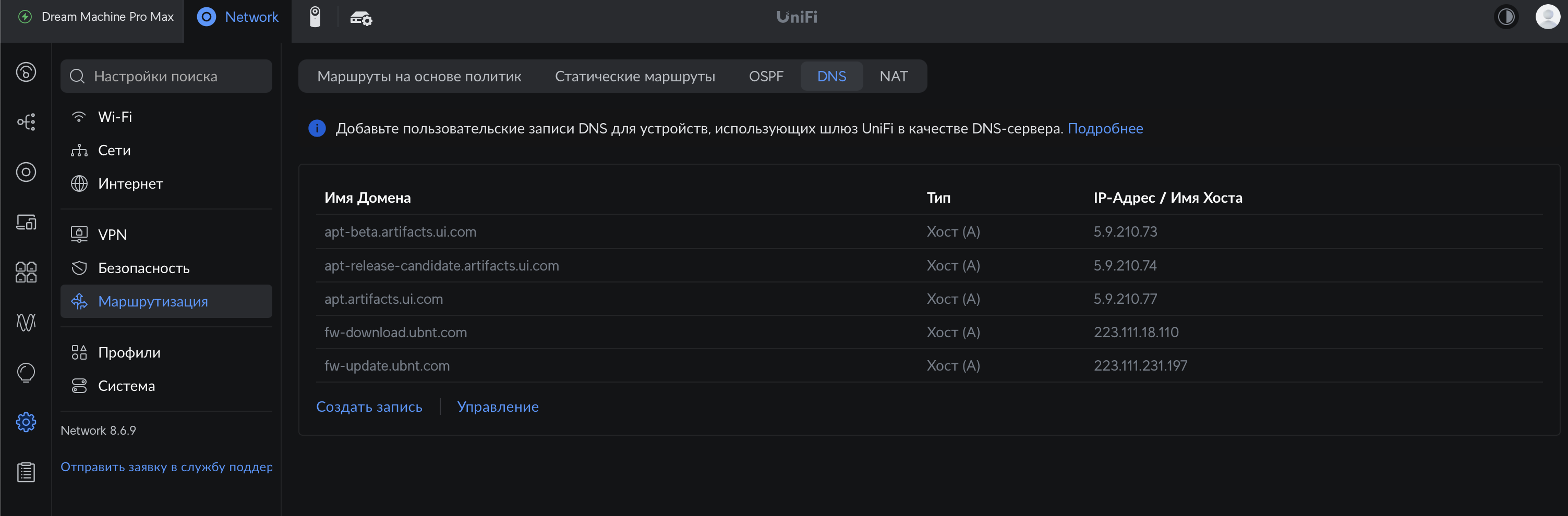The height and width of the screenshot is (516, 1568).
Task: Open Client Devices icon in sidebar
Action: click(26, 222)
